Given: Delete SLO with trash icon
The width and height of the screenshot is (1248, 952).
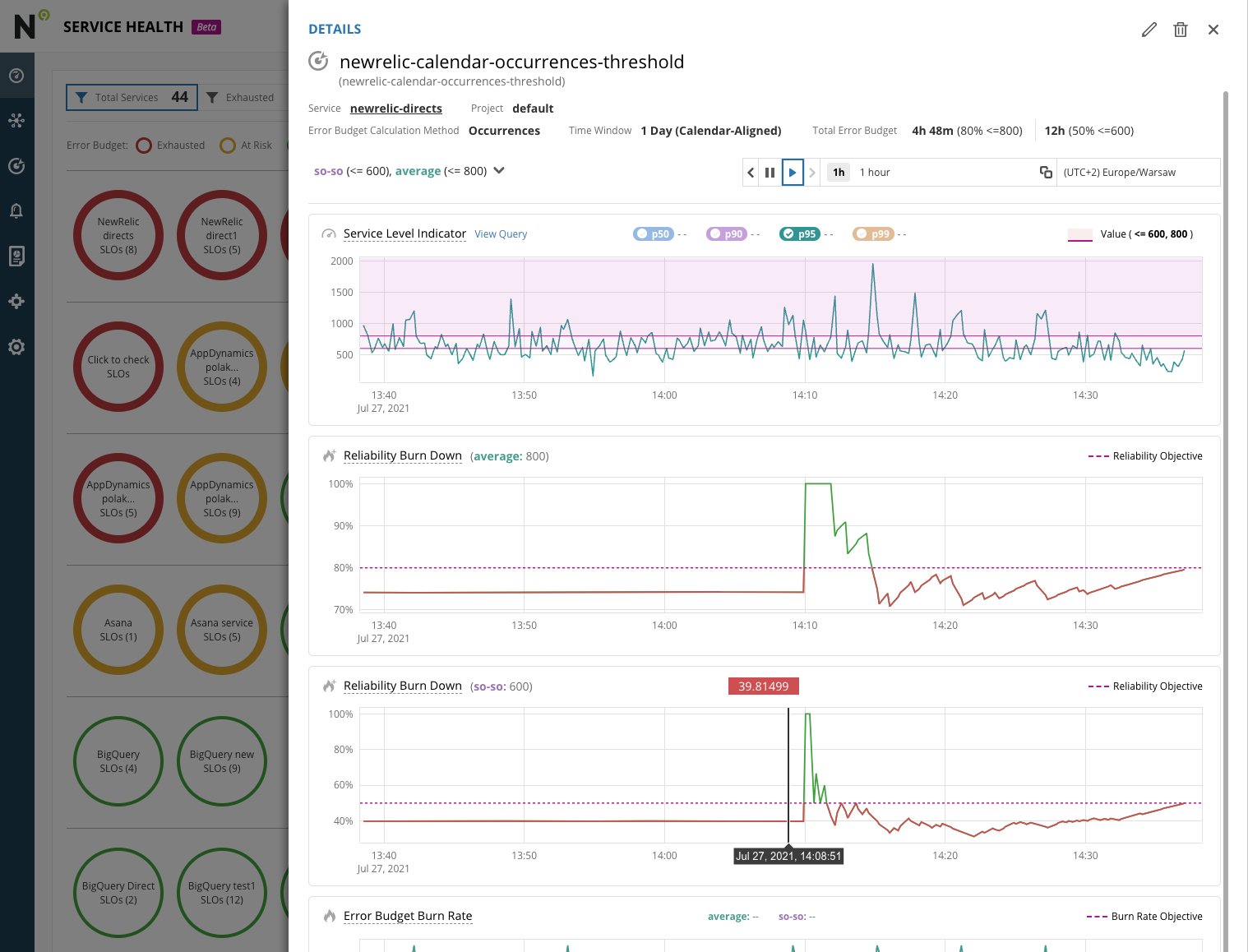Looking at the screenshot, I should click(1181, 30).
